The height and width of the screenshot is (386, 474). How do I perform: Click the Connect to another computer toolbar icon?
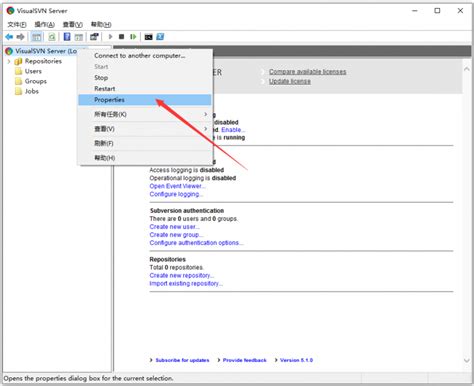pos(94,37)
